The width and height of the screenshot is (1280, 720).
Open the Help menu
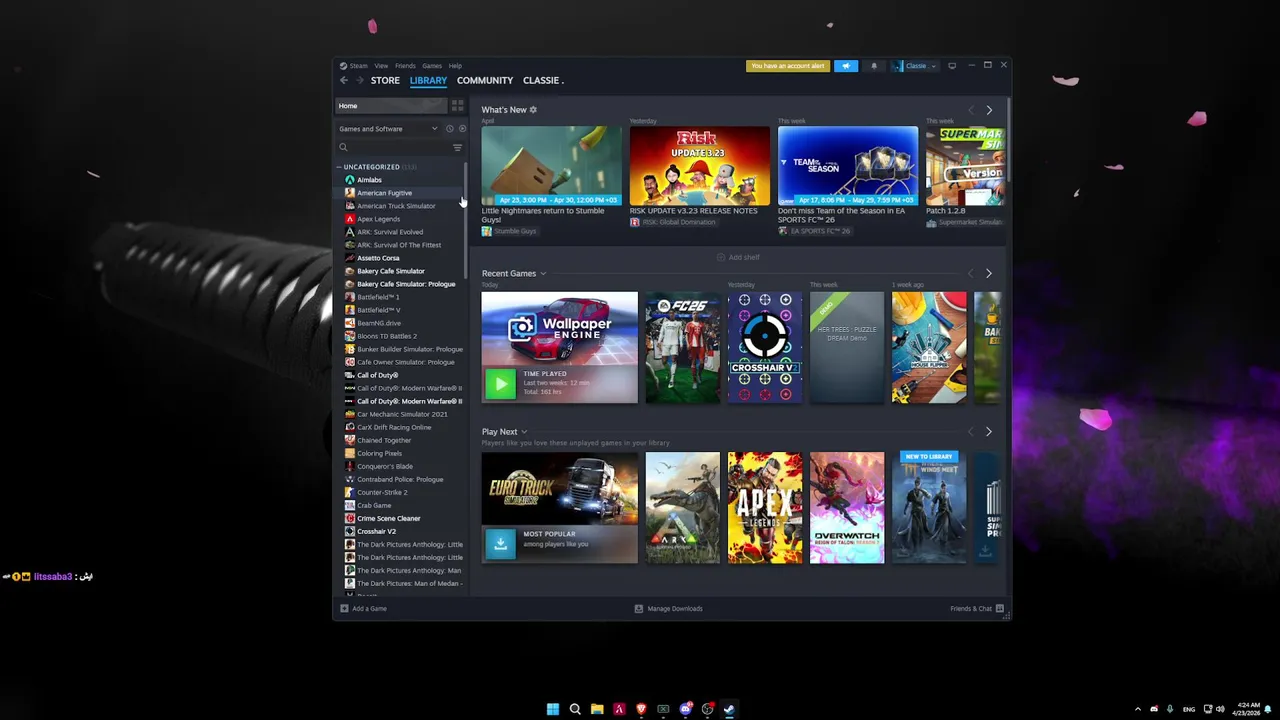tap(455, 66)
